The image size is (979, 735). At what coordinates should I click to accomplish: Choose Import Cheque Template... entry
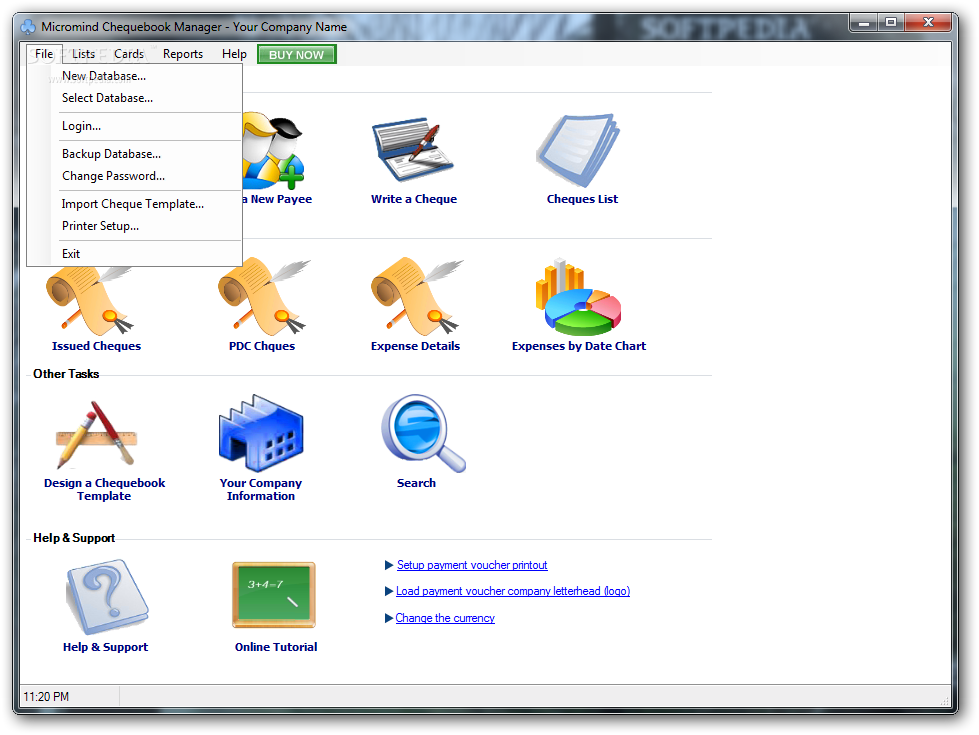(x=134, y=204)
